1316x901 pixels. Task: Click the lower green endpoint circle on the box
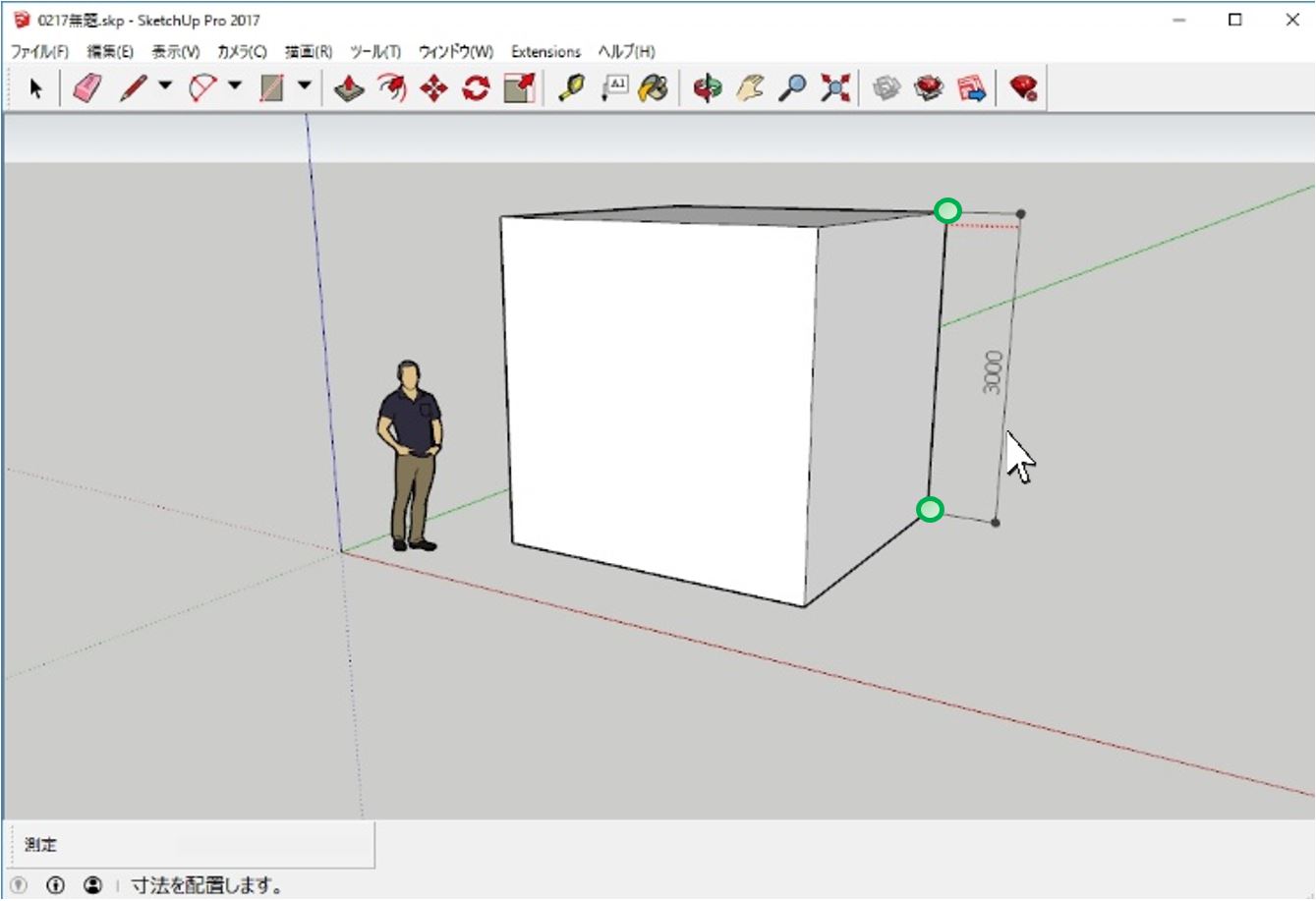click(x=930, y=509)
